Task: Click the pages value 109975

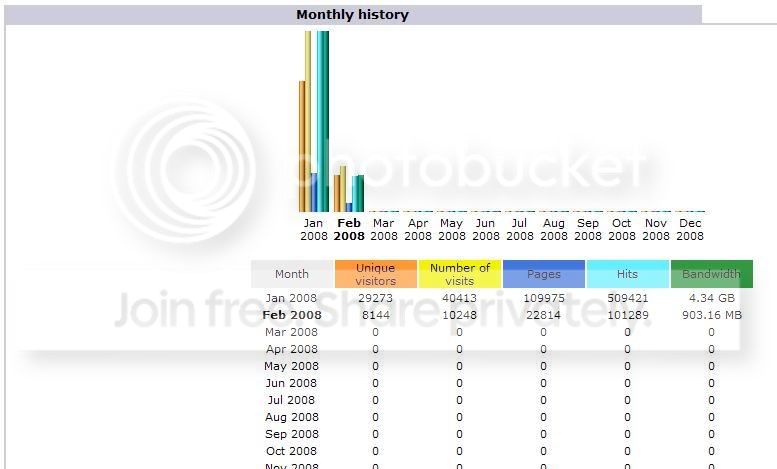Action: [544, 298]
